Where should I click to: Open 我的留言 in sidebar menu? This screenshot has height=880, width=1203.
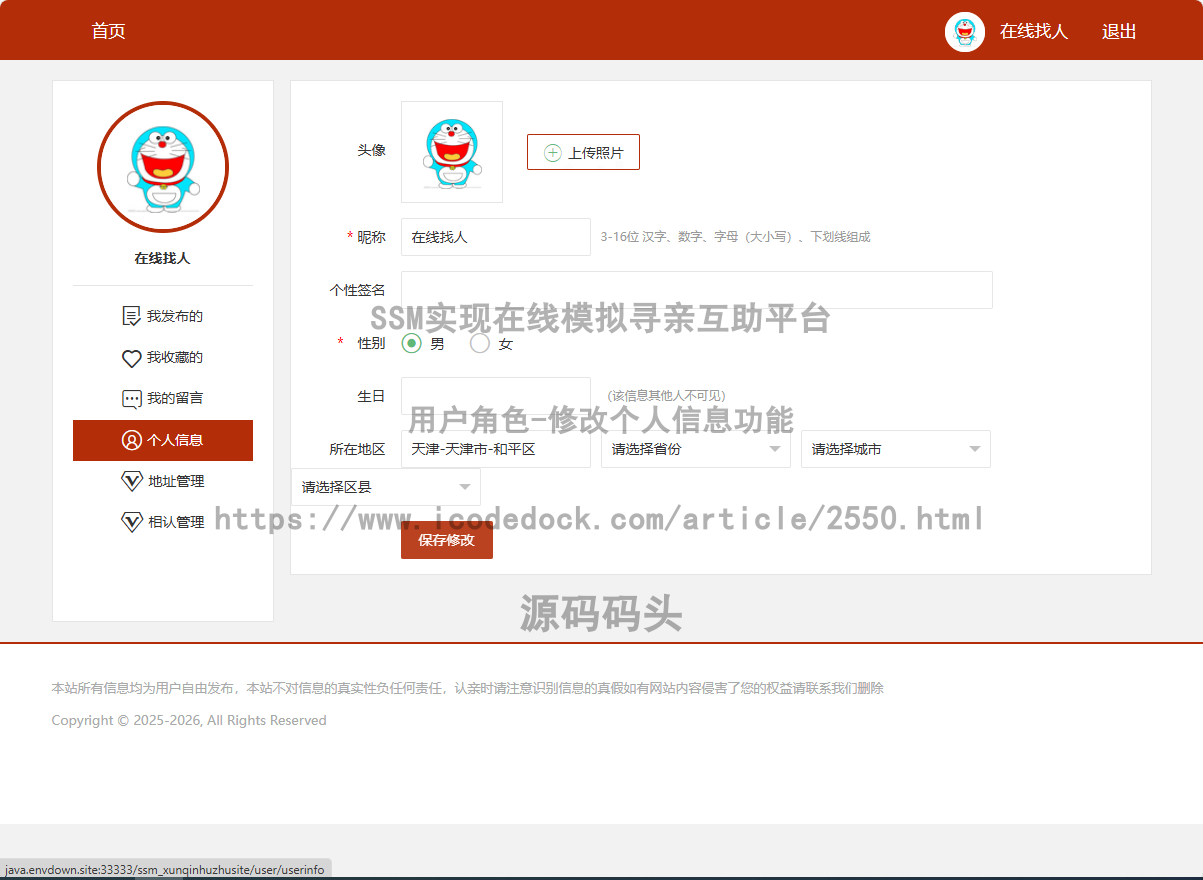click(163, 399)
